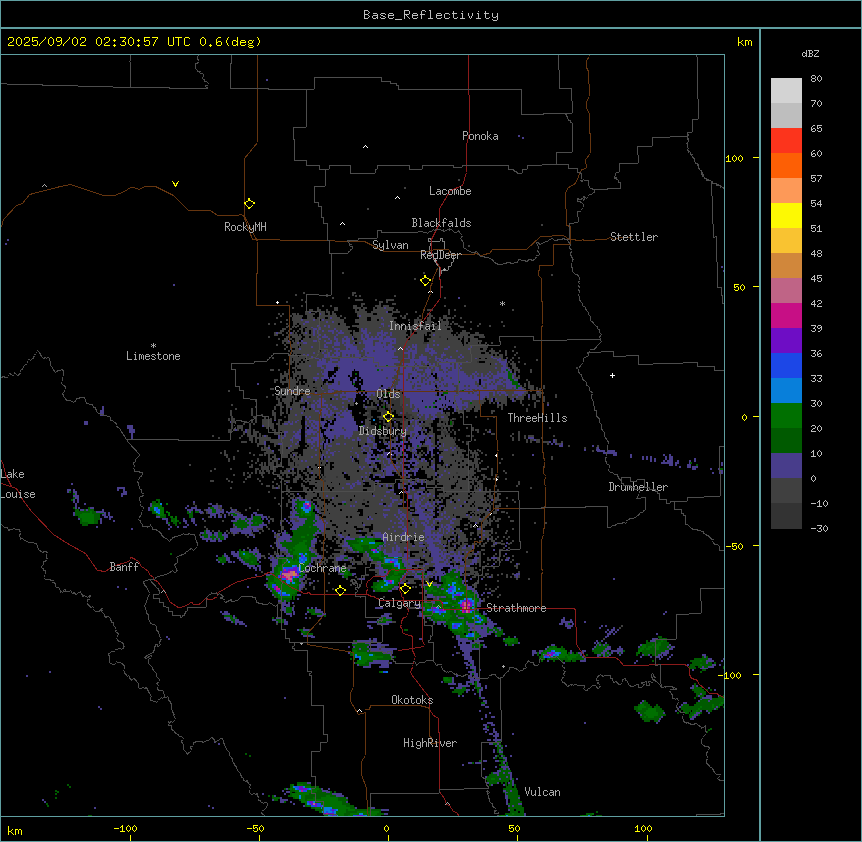Click the Calgary city label
Viewport: 862px width, 842px height.
(399, 603)
